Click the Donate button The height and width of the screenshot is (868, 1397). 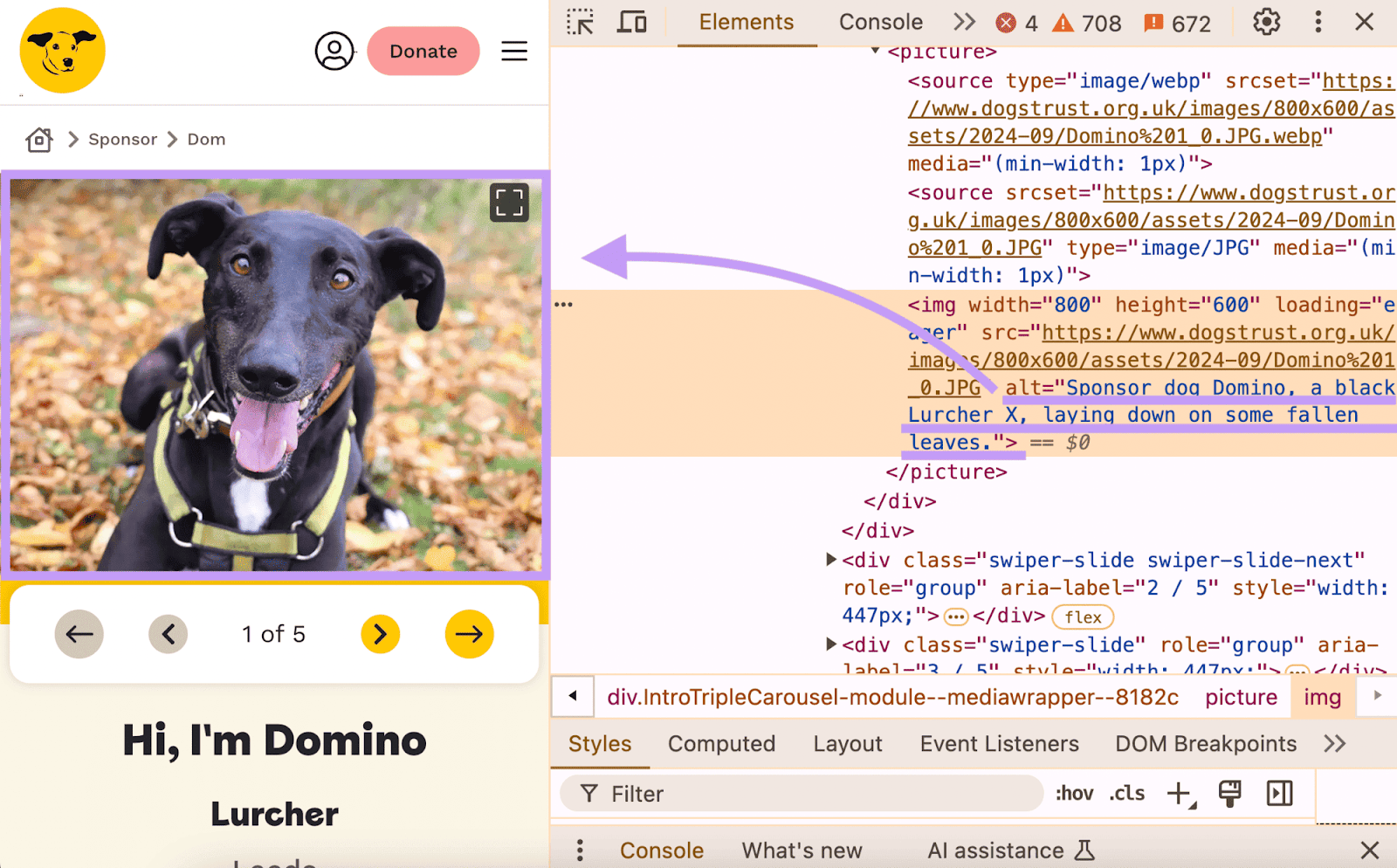click(423, 52)
